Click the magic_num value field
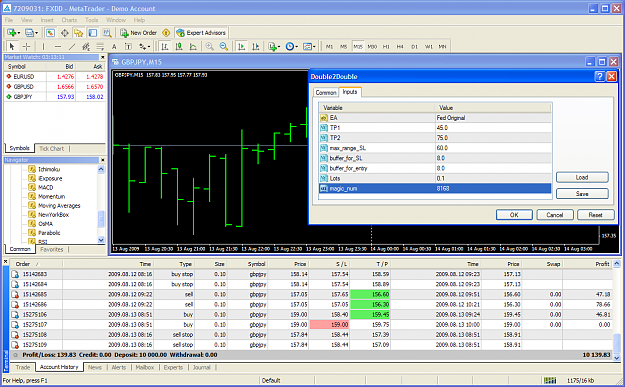 [x=493, y=189]
